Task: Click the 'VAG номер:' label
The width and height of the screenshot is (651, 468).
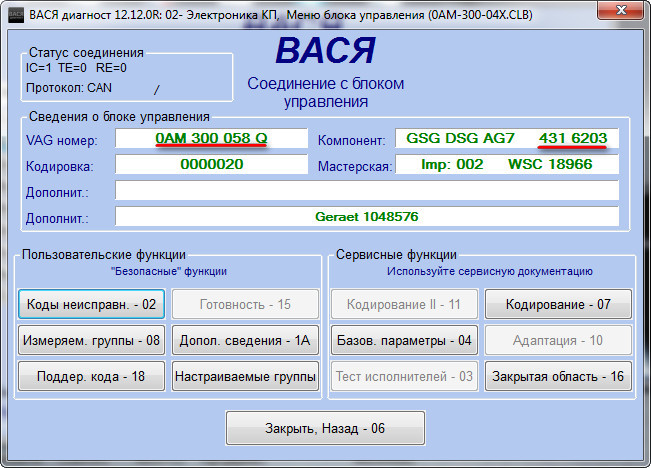Action: click(61, 140)
